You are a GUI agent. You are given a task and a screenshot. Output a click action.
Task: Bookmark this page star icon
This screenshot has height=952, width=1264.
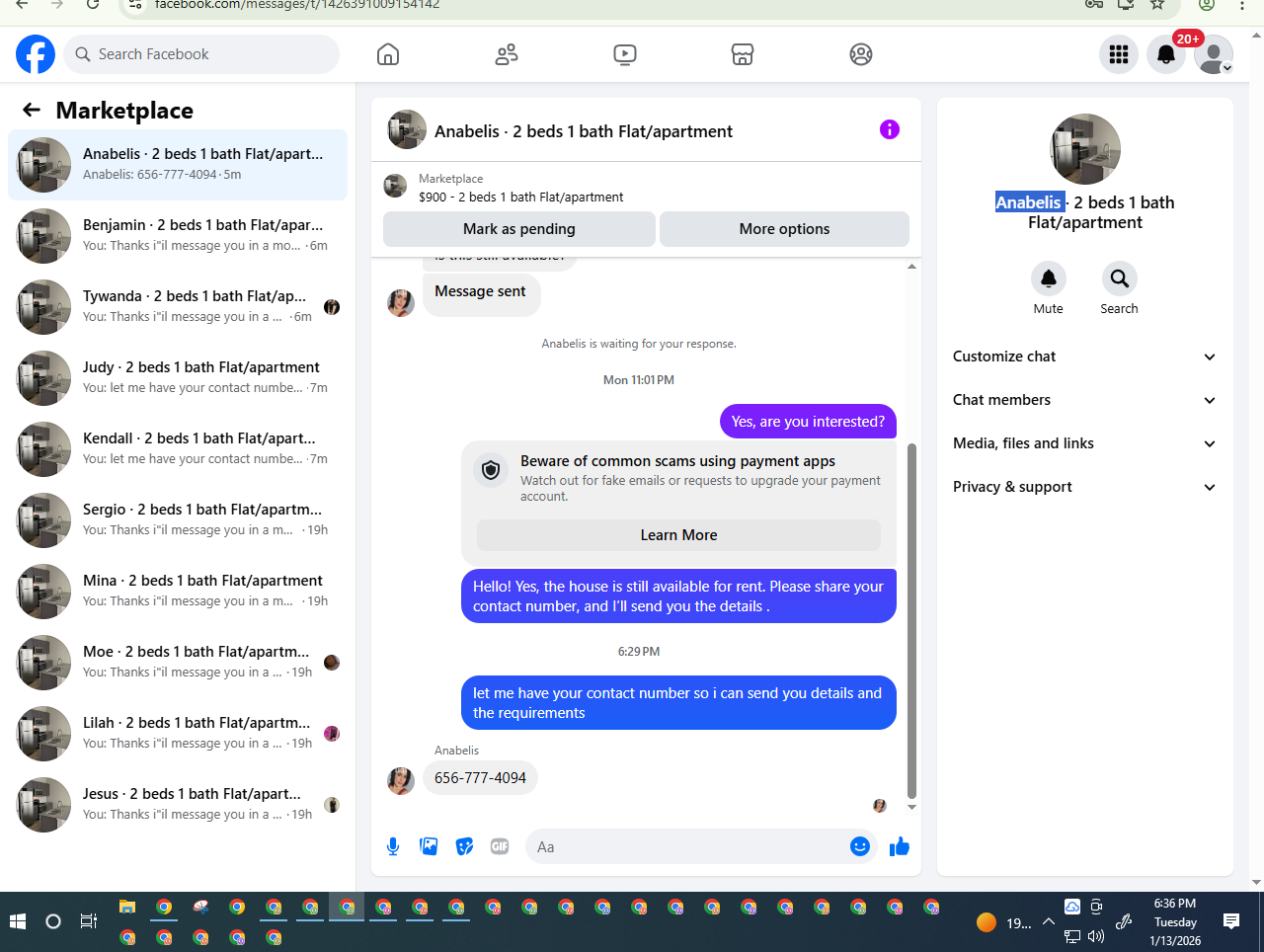[1157, 4]
